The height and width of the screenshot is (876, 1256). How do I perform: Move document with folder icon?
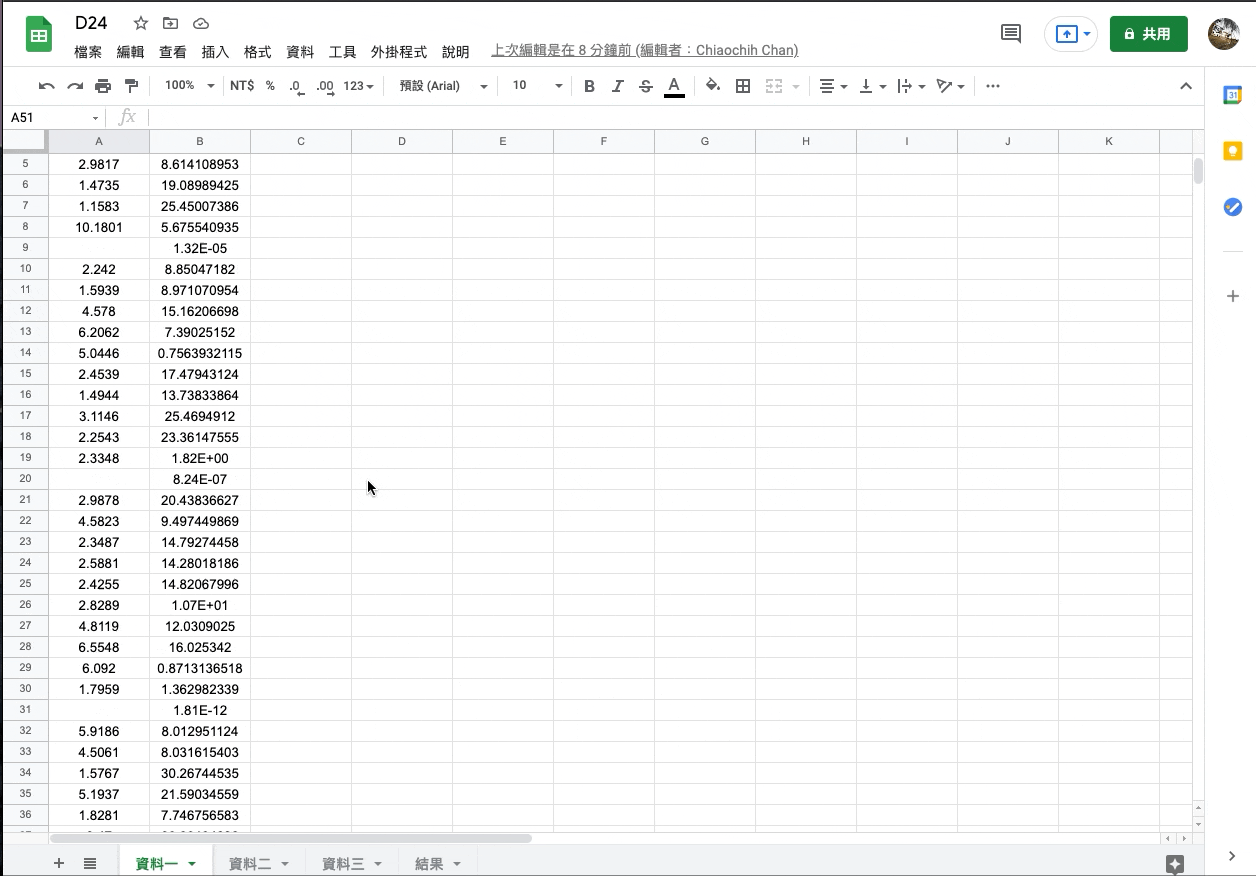coord(171,23)
